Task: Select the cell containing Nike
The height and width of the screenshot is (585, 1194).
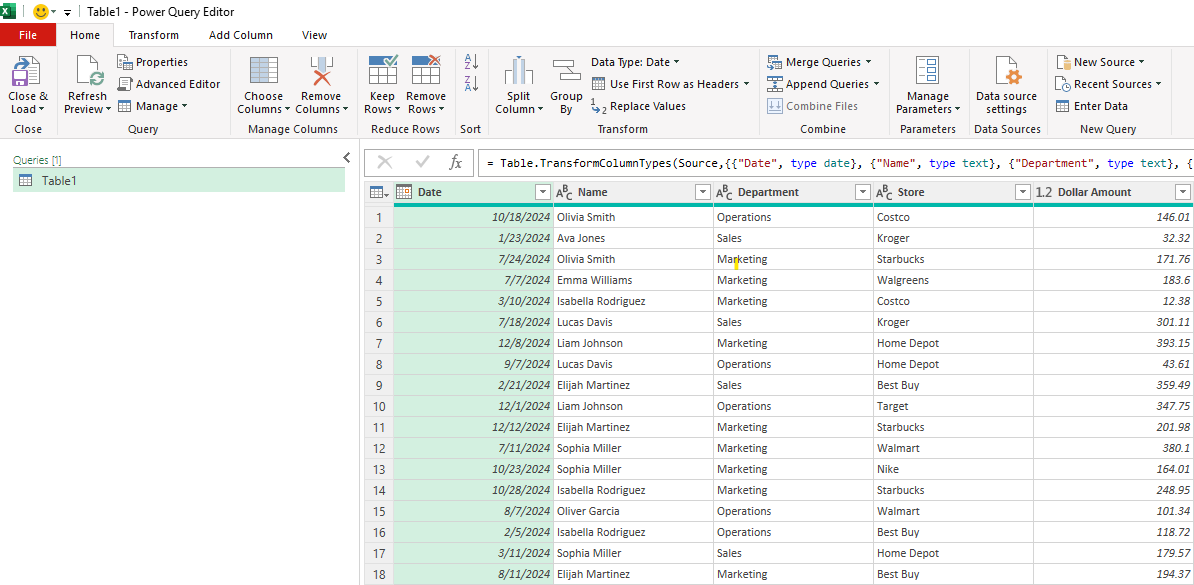Action: pyautogui.click(x=953, y=469)
